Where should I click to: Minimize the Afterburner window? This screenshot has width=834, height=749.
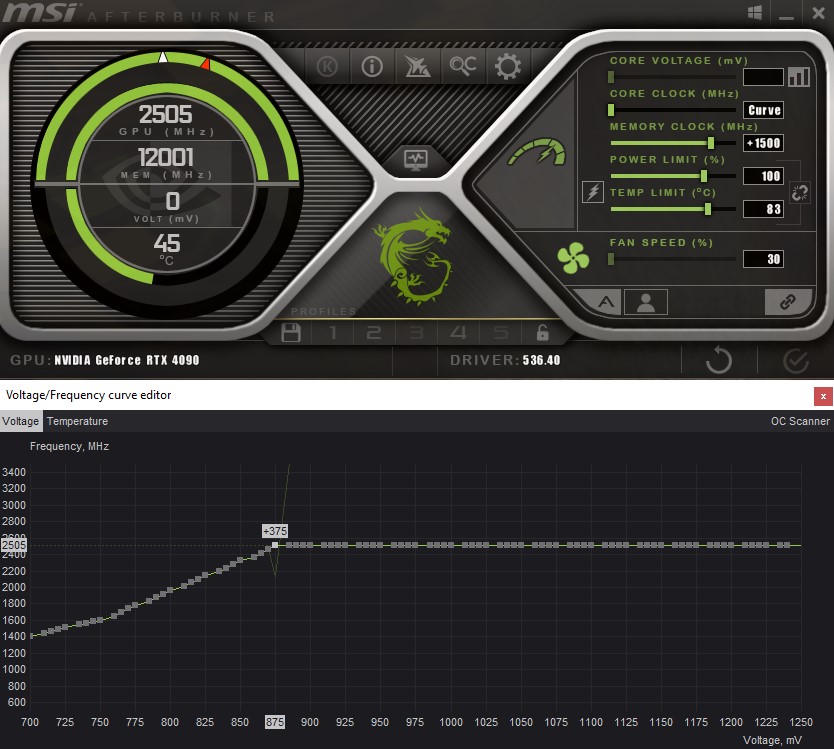pyautogui.click(x=787, y=18)
